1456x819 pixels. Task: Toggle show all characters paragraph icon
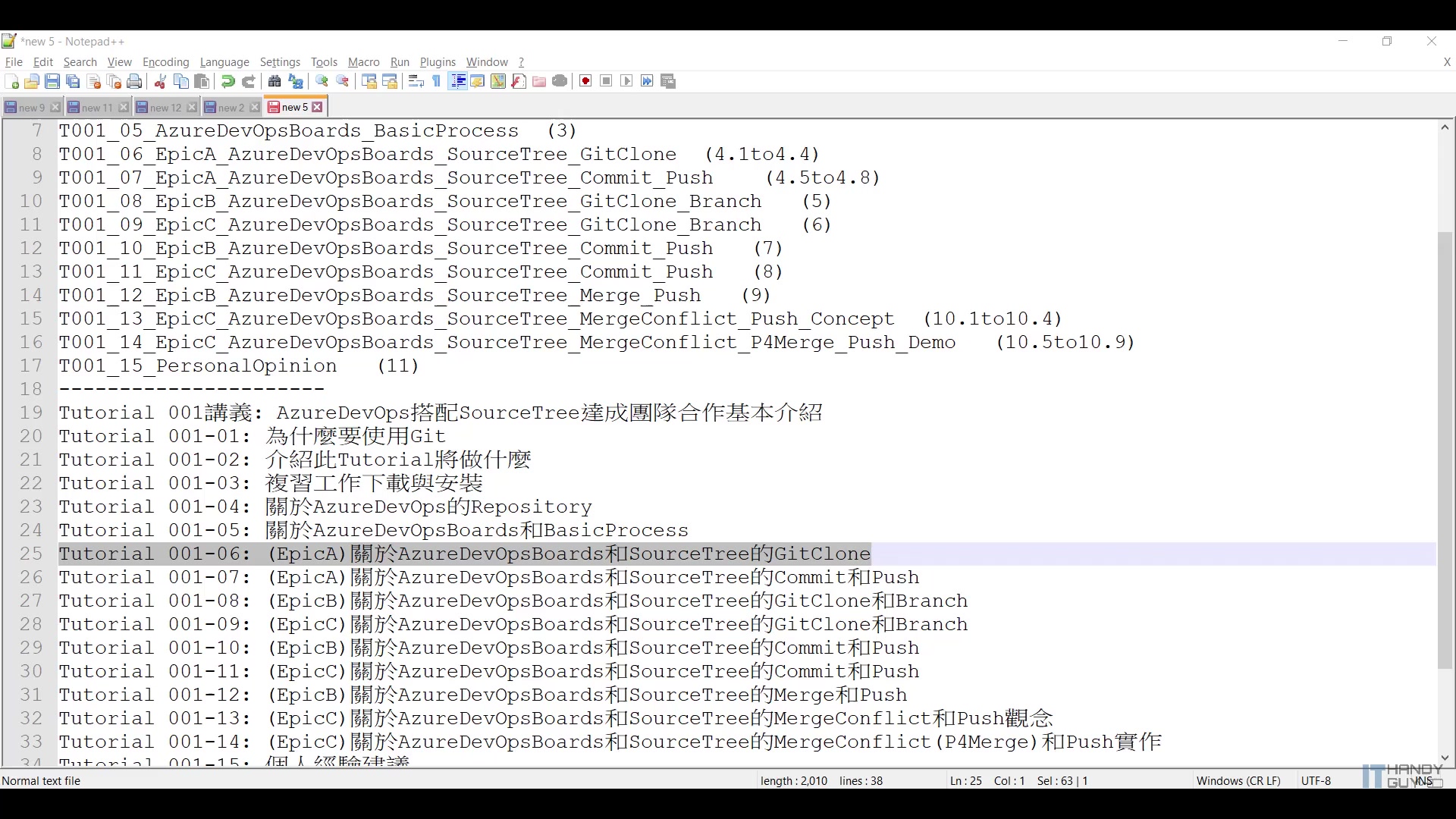(436, 81)
